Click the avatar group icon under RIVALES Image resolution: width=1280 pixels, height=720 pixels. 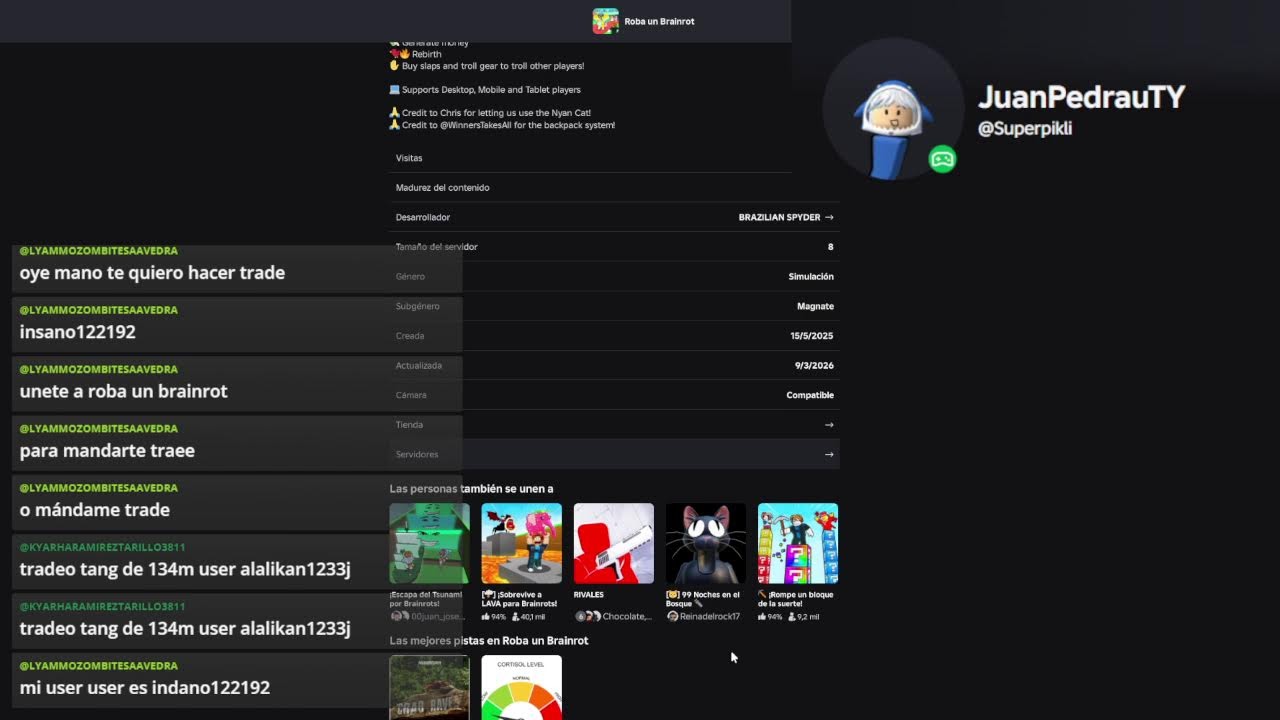tap(587, 617)
